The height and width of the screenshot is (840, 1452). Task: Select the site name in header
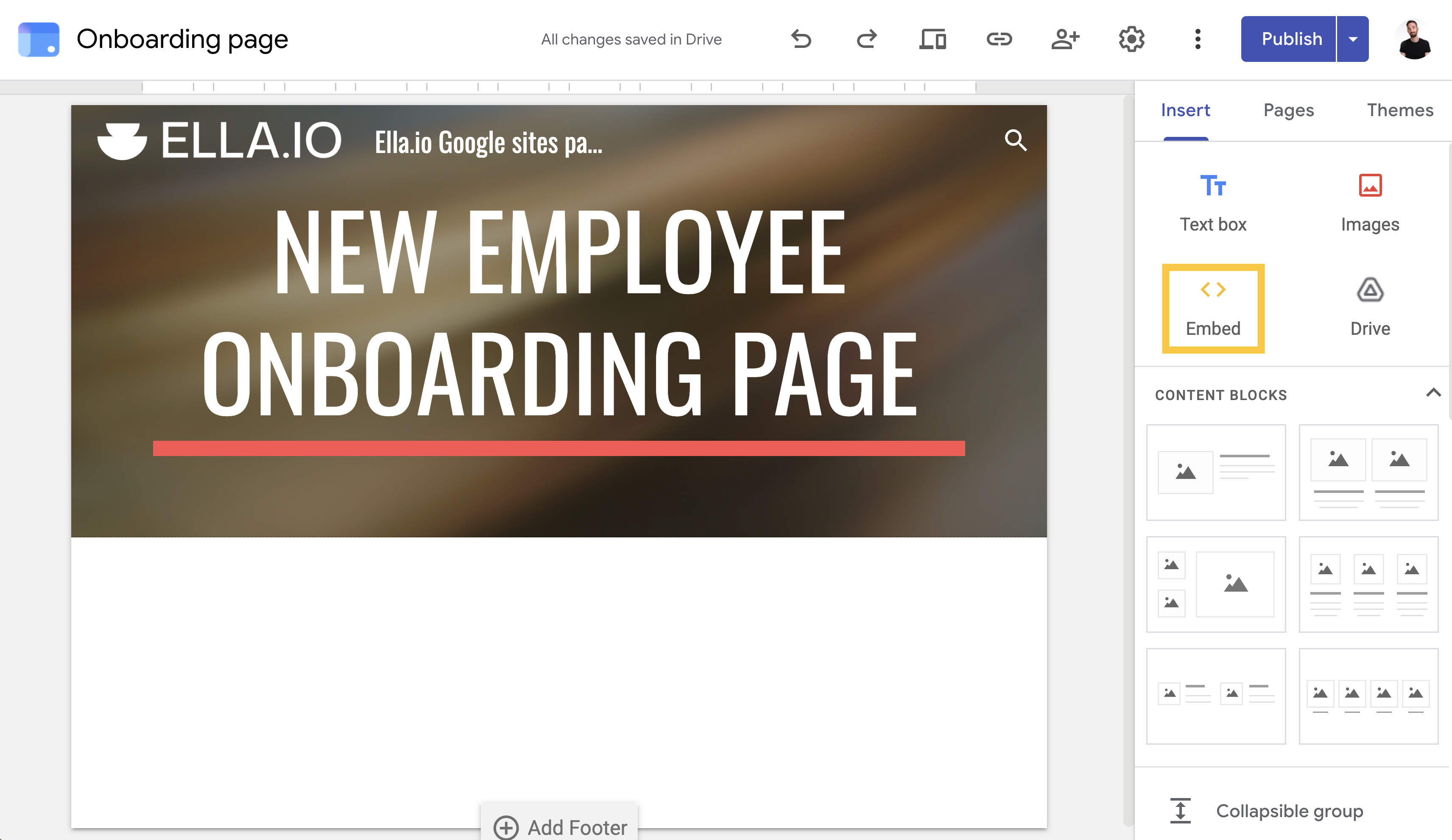click(x=488, y=142)
